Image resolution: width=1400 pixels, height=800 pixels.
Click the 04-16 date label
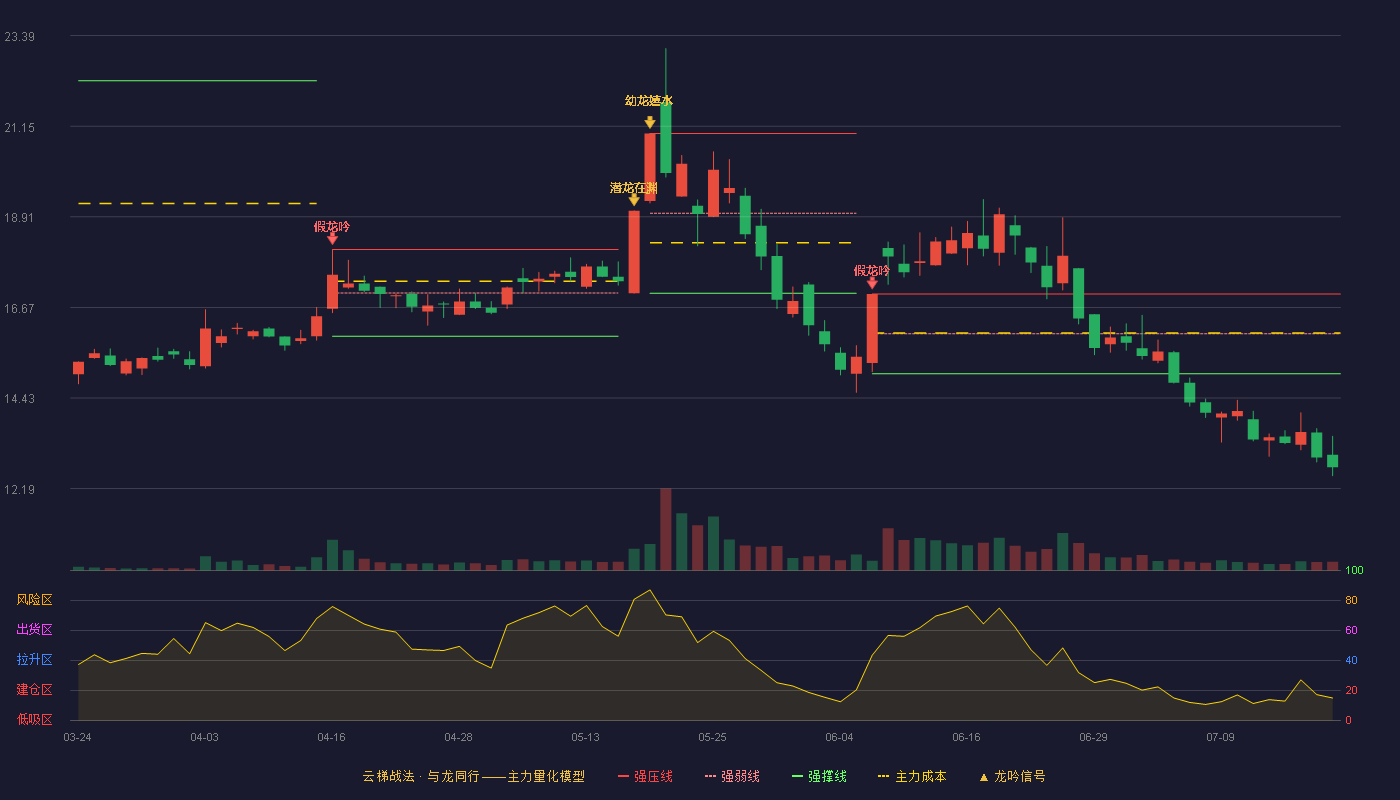pyautogui.click(x=331, y=737)
